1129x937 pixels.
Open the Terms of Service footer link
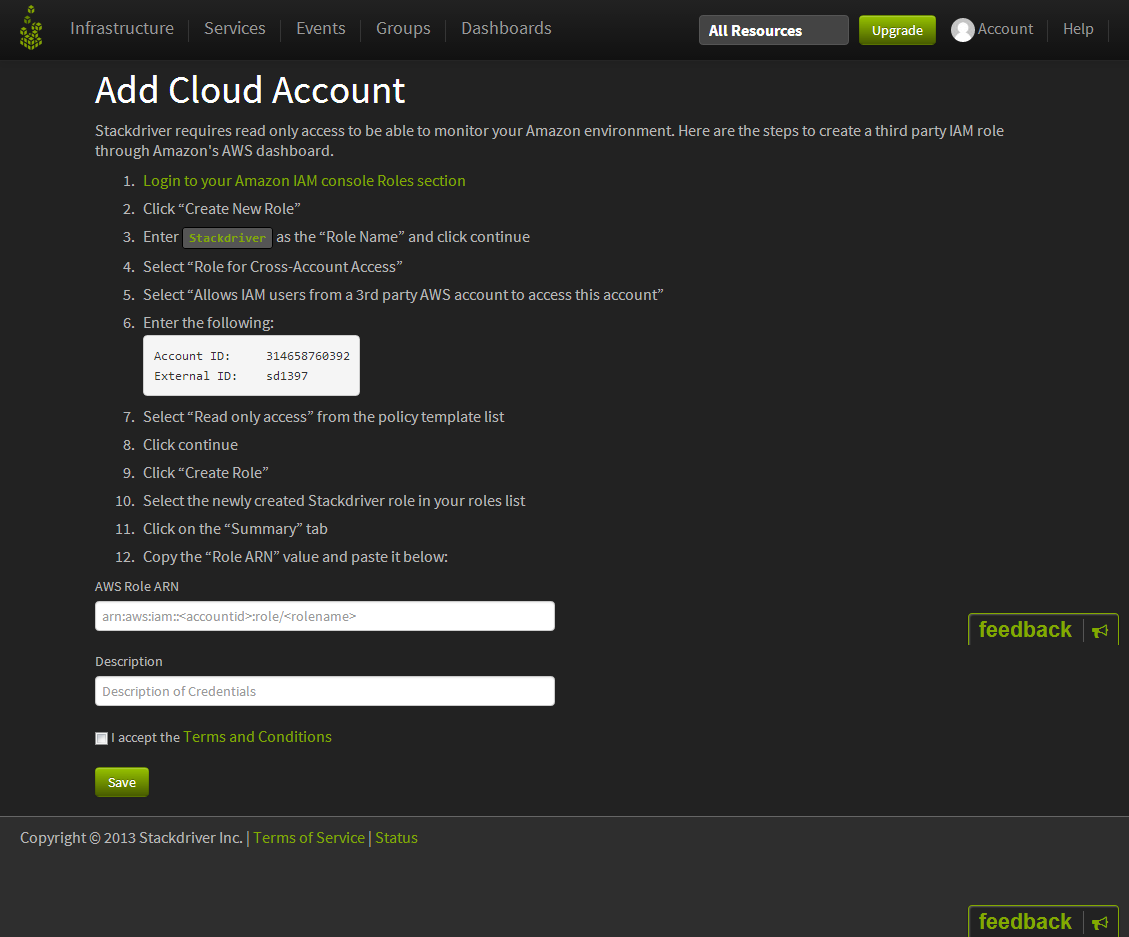click(309, 838)
